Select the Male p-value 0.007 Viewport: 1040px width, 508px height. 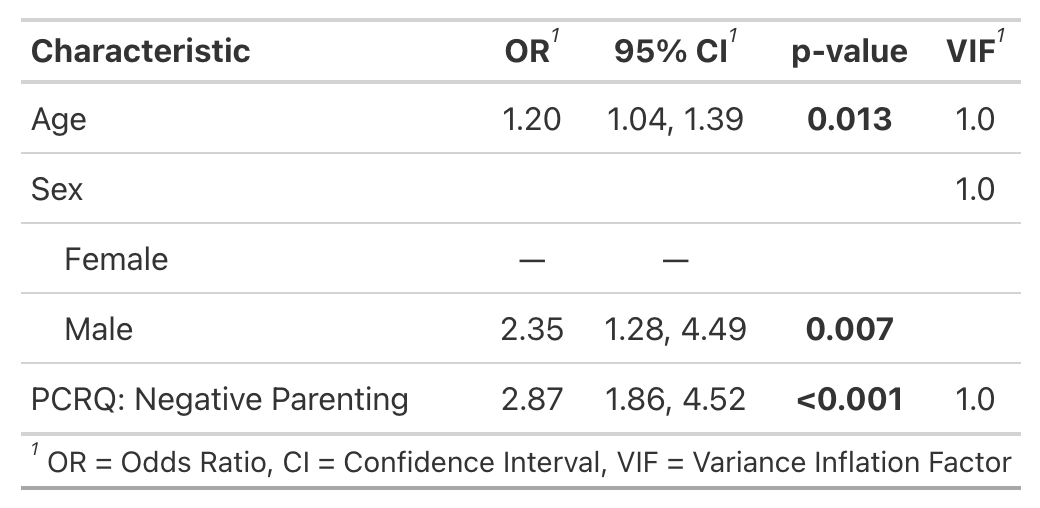849,329
